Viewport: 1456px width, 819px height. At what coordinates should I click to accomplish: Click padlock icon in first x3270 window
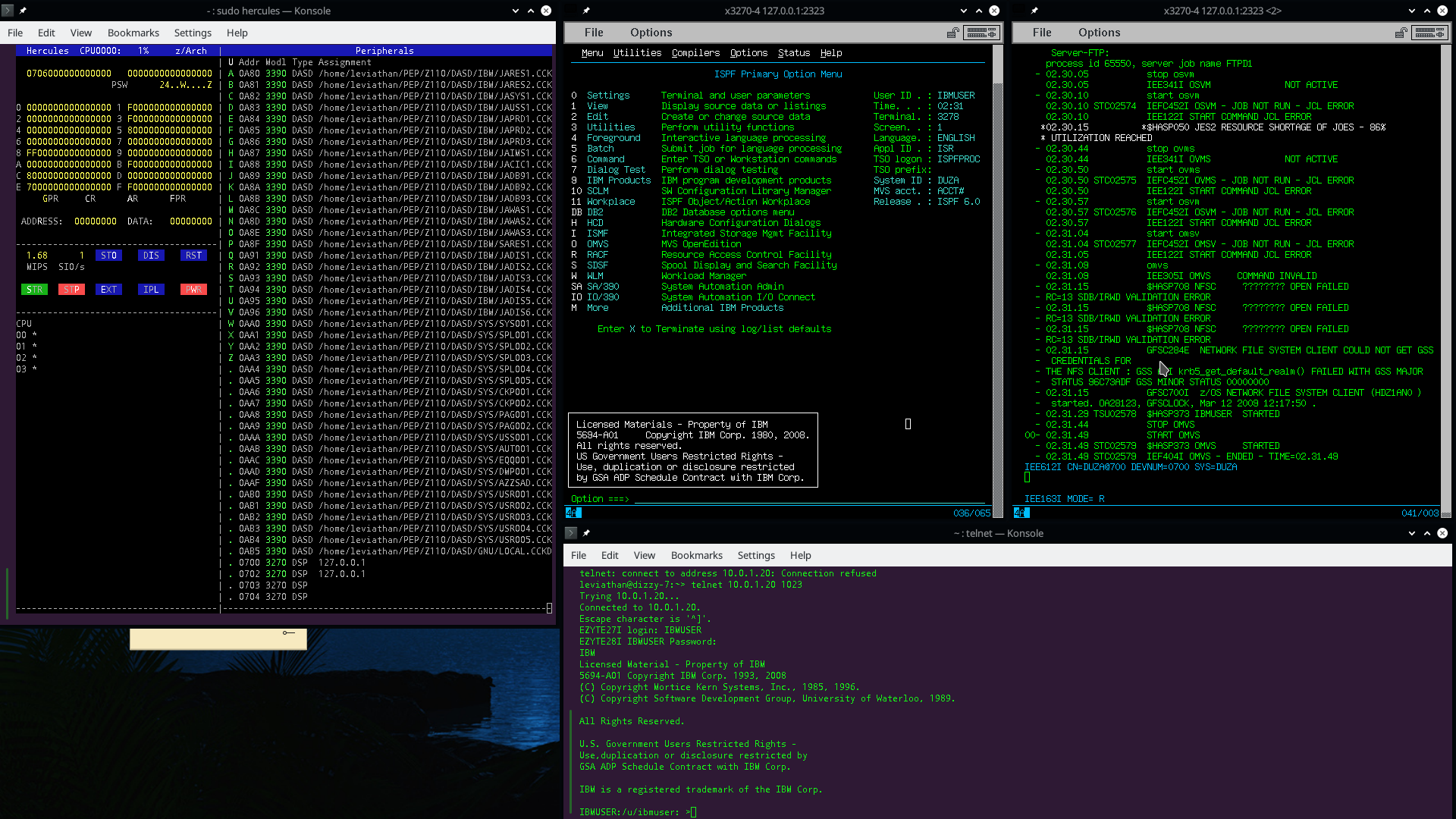(x=952, y=33)
